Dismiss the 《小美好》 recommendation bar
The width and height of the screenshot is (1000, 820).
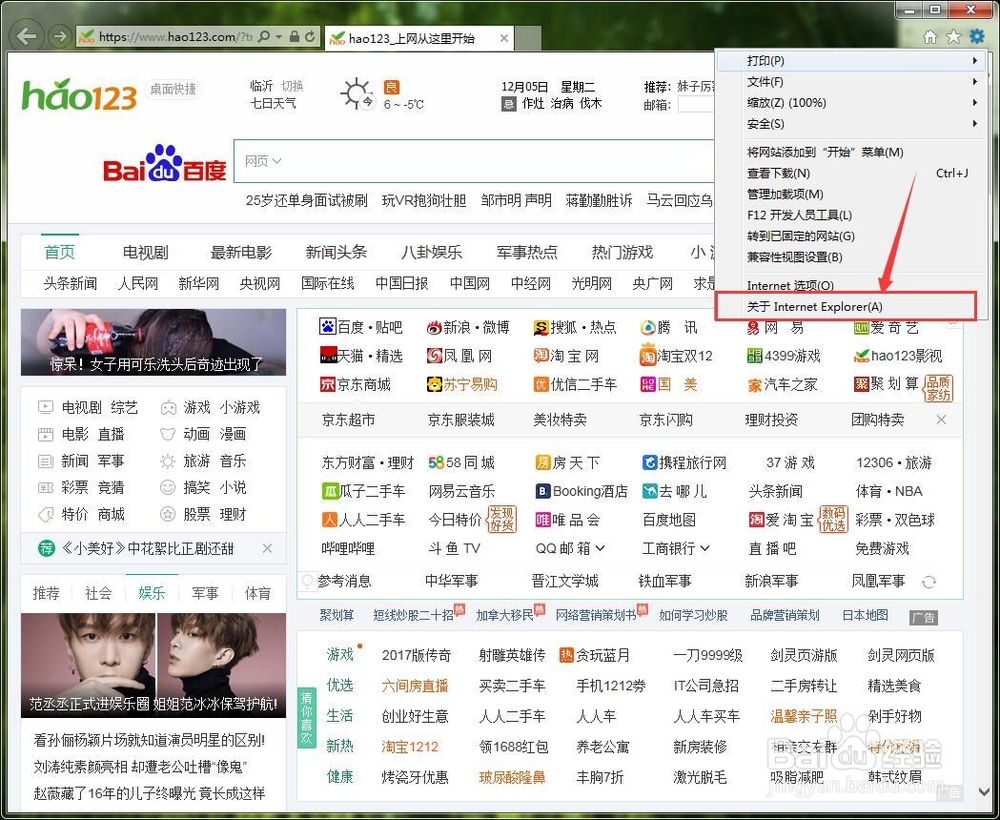267,548
